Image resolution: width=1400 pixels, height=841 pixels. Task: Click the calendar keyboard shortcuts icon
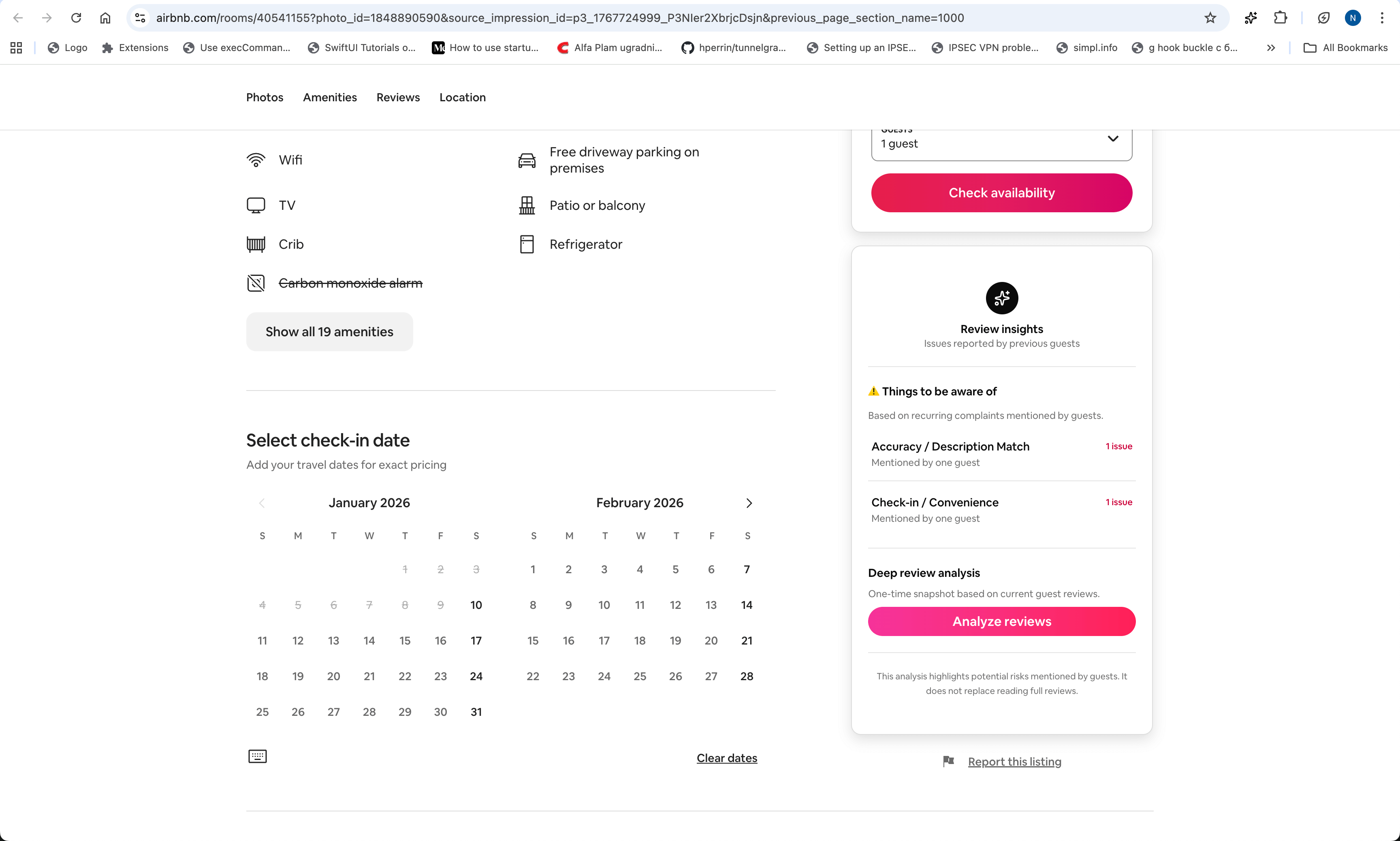pos(257,756)
